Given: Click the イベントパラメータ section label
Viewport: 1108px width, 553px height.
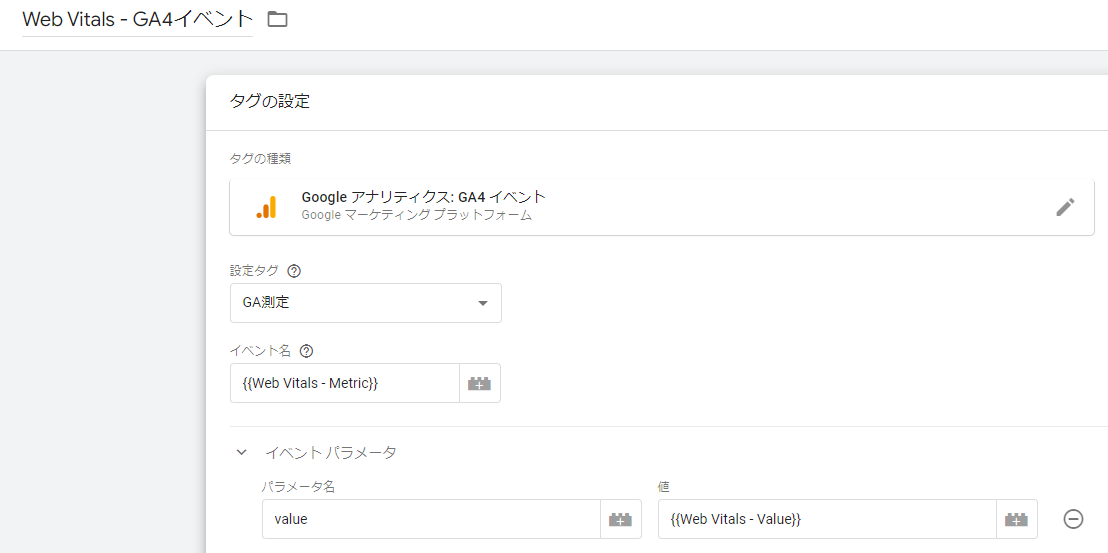Looking at the screenshot, I should pyautogui.click(x=330, y=453).
